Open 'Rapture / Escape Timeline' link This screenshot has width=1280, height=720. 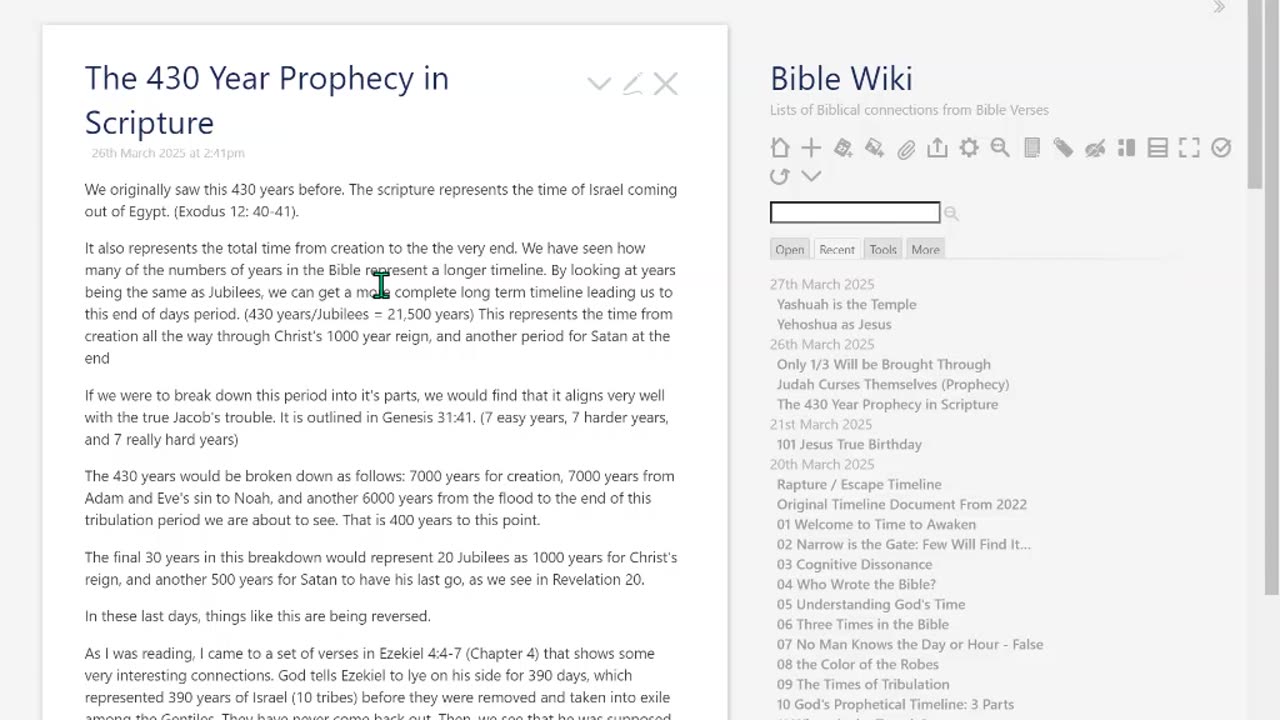point(859,484)
